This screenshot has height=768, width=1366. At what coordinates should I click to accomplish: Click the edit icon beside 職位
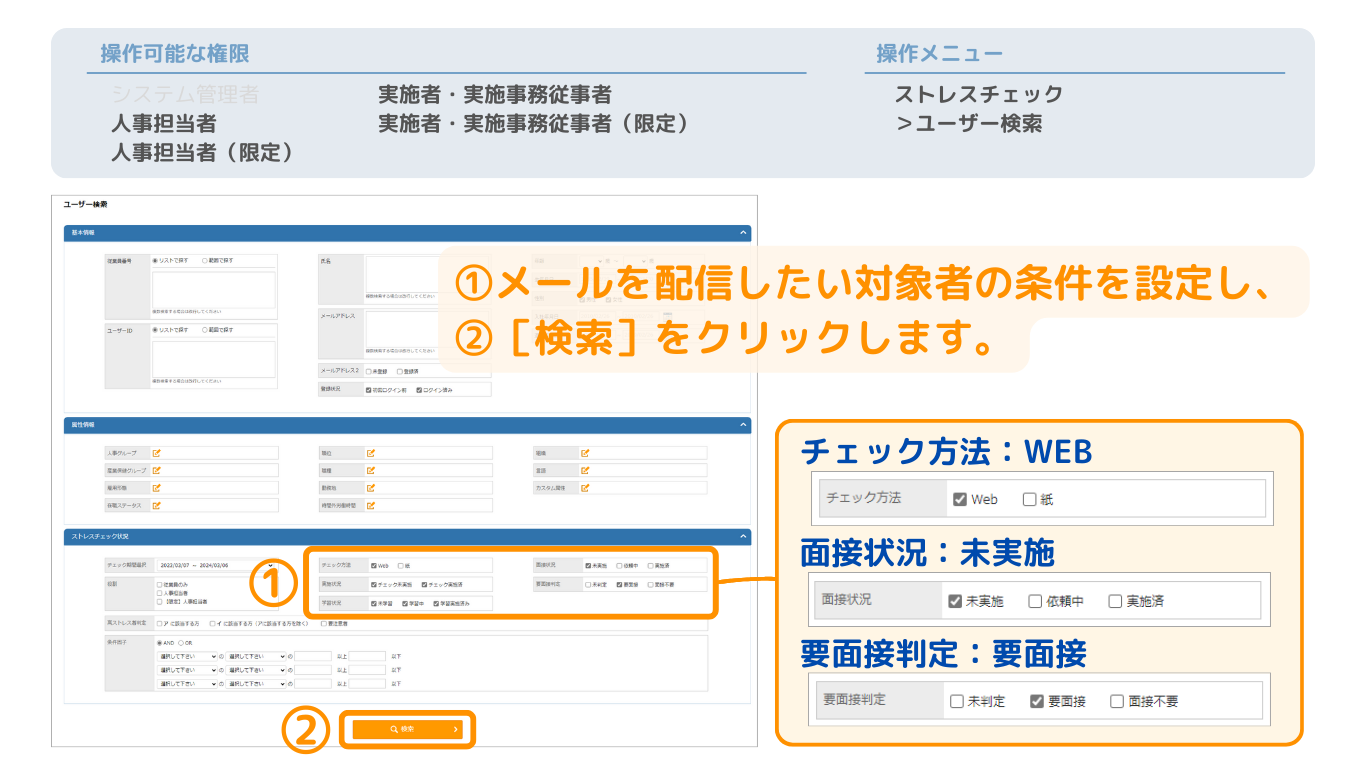(x=371, y=453)
